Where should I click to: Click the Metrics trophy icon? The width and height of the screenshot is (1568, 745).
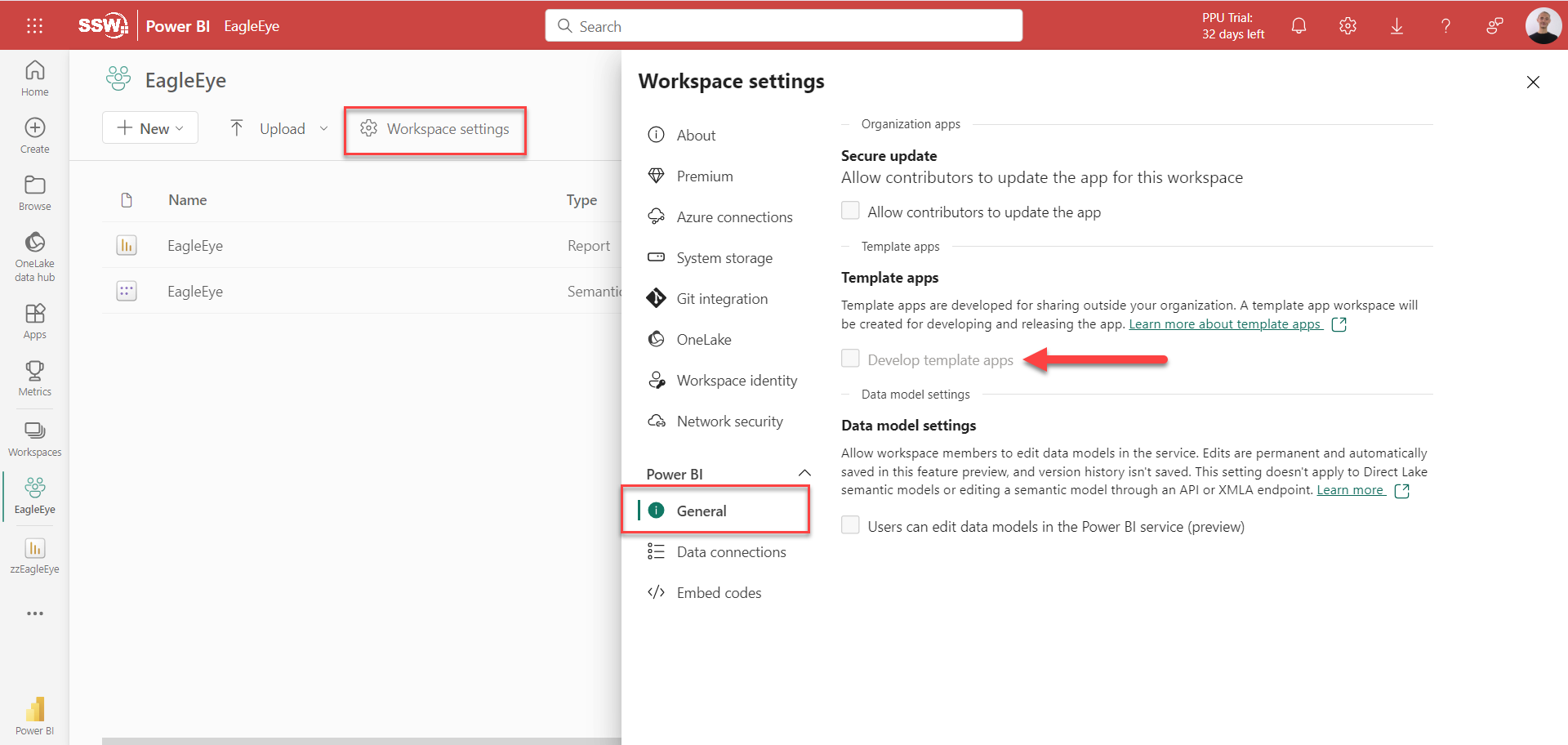pyautogui.click(x=34, y=371)
